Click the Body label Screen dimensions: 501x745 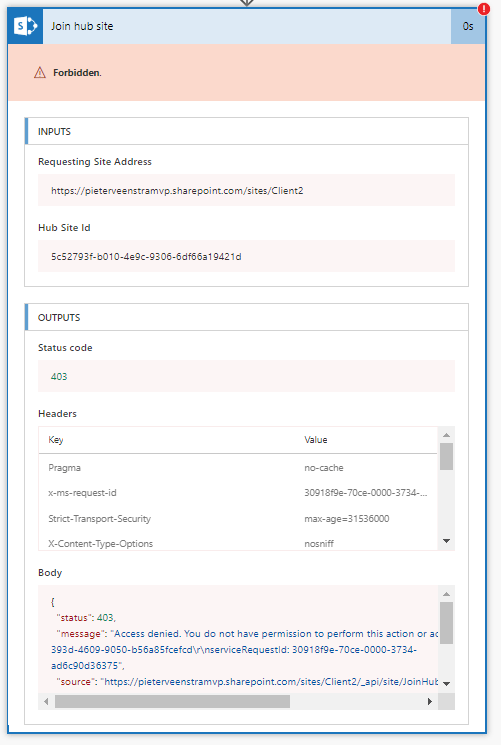[50, 573]
